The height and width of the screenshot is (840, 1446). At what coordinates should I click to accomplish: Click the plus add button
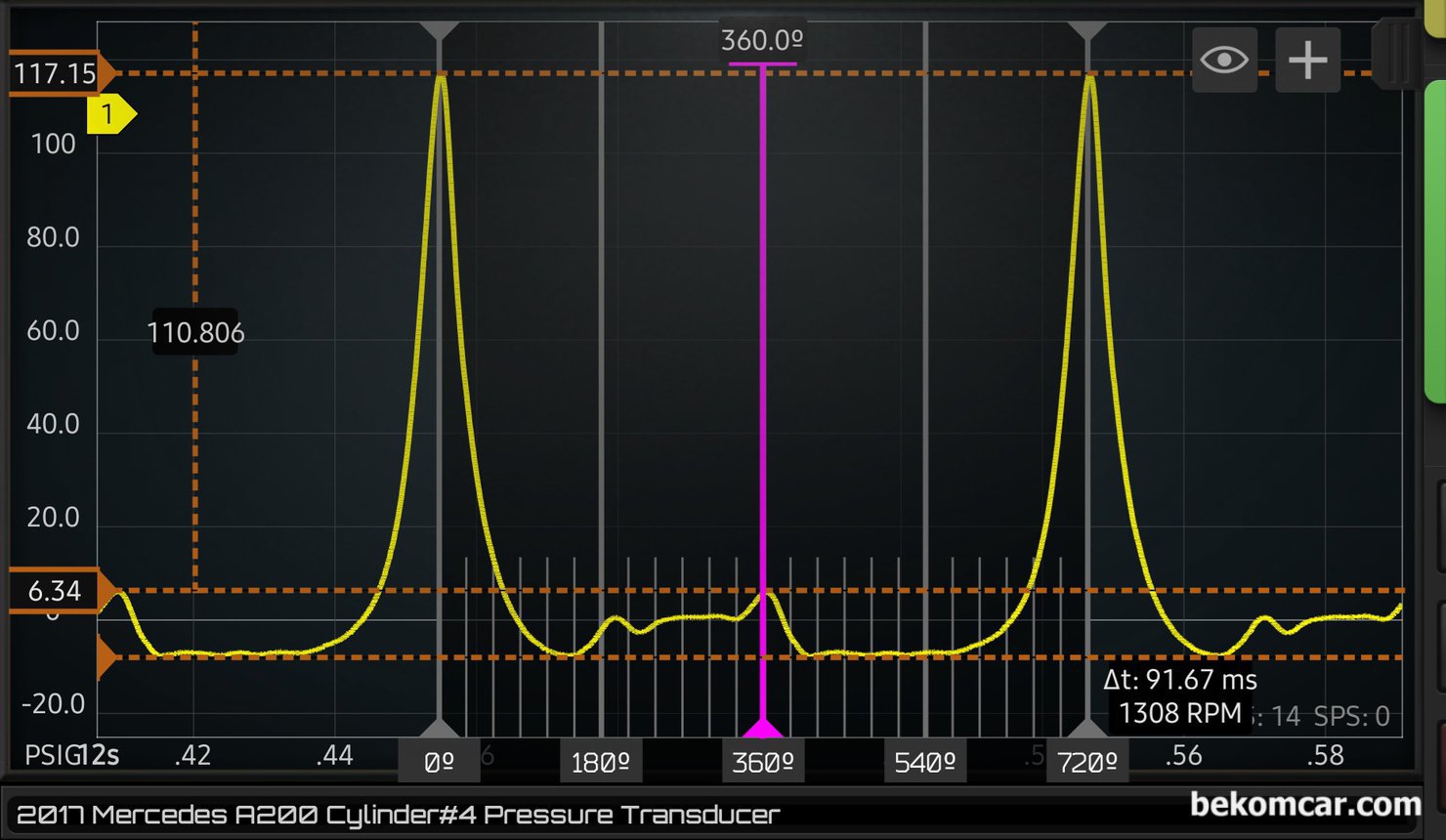[x=1307, y=61]
